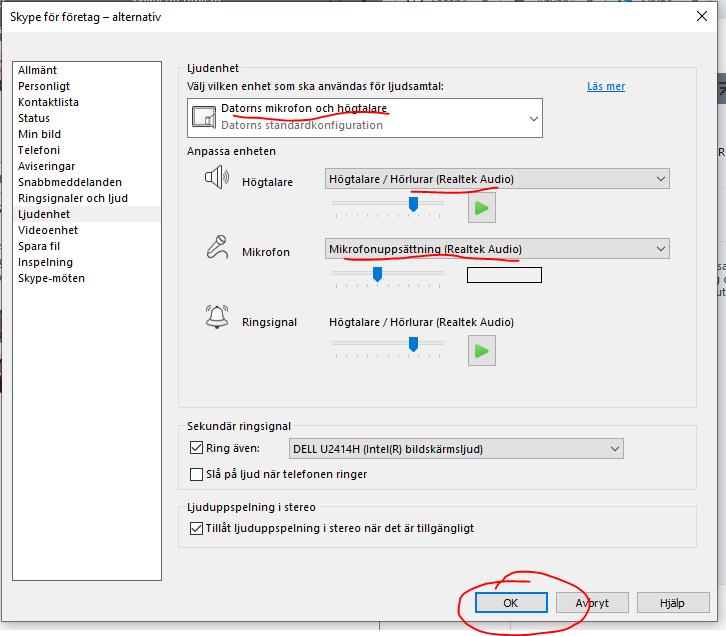
Task: Untick 'Tillåt ljuduppspelning i stereo' checkbox
Action: [196, 528]
